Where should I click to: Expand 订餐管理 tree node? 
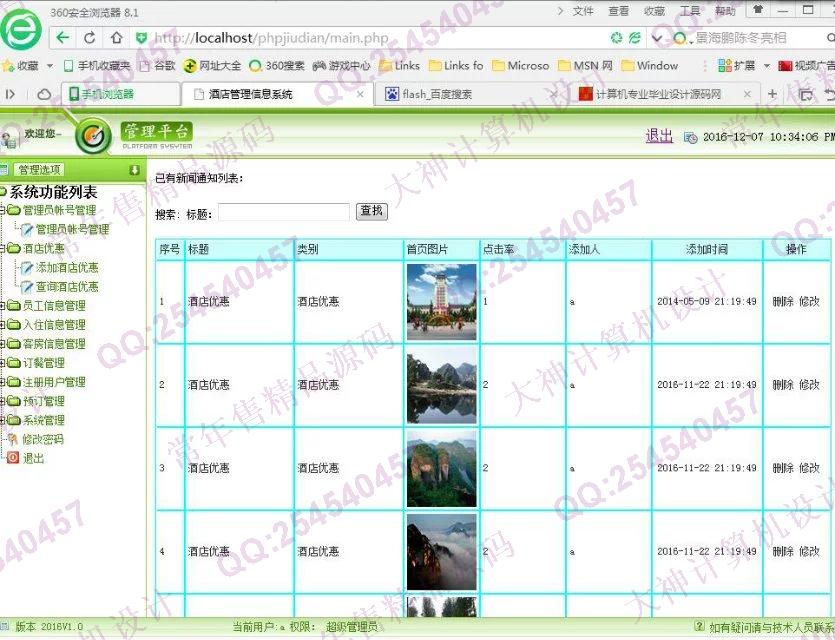coord(2,363)
